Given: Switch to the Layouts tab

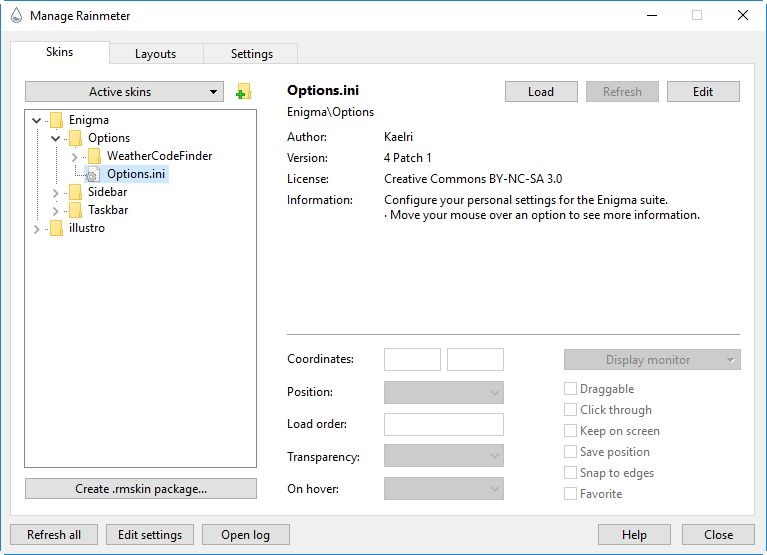Looking at the screenshot, I should coord(155,54).
